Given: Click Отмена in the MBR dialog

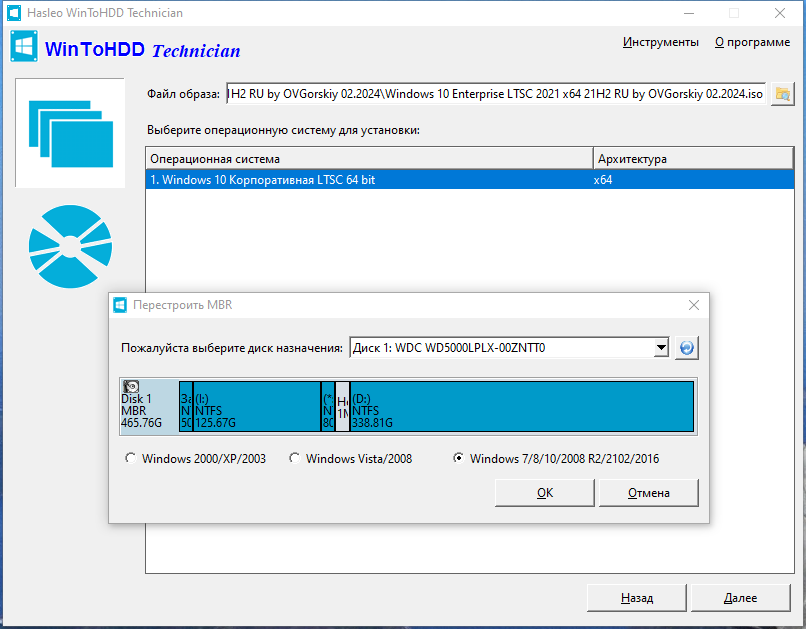Looking at the screenshot, I should pos(648,493).
